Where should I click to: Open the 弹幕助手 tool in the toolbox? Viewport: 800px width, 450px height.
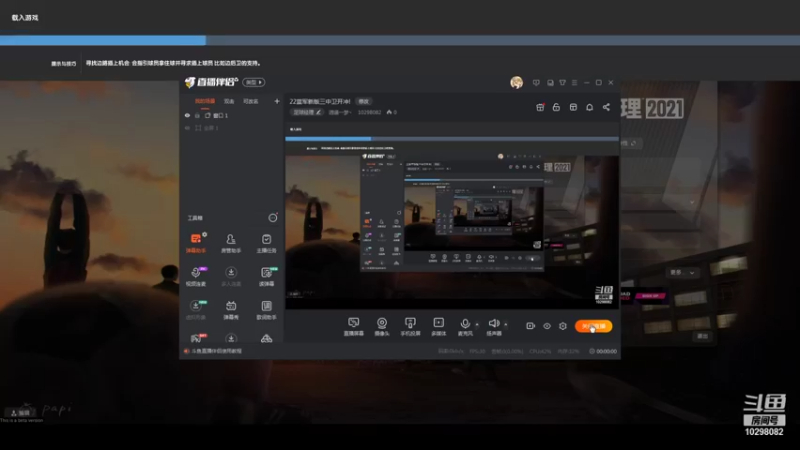[196, 243]
